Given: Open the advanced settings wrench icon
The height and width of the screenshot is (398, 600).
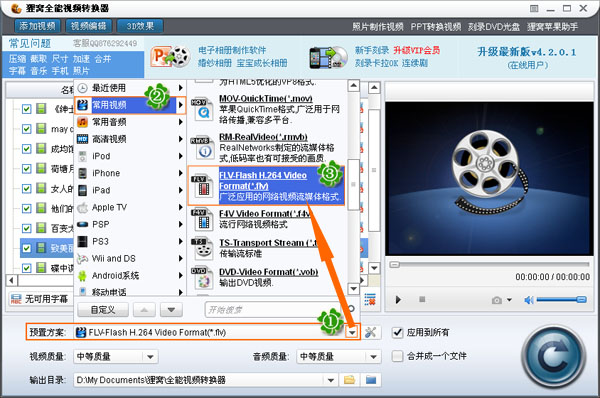Looking at the screenshot, I should [370, 332].
